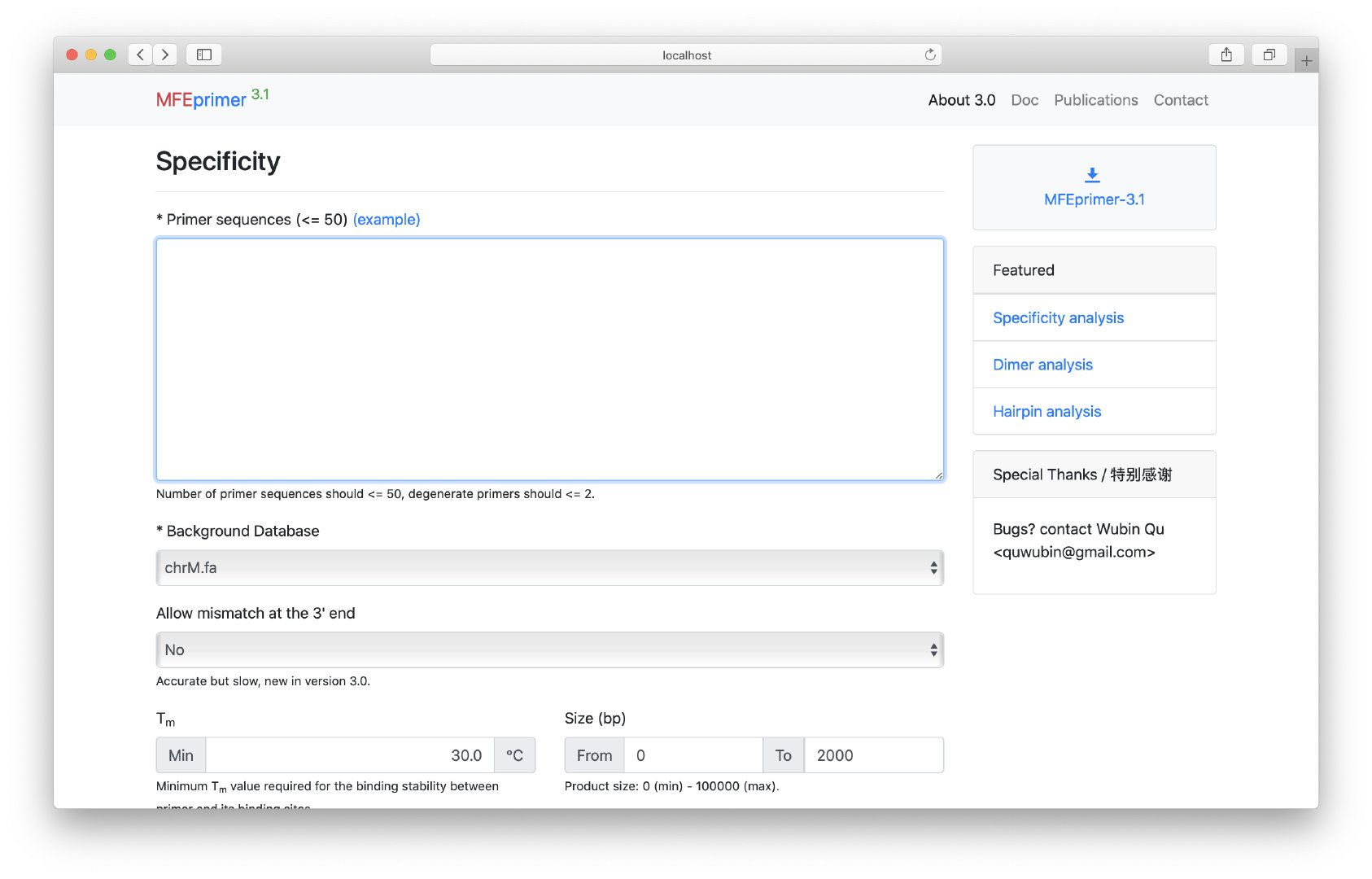Screen dimensions: 1372x879
Task: Click the share icon in toolbar
Action: click(1226, 55)
